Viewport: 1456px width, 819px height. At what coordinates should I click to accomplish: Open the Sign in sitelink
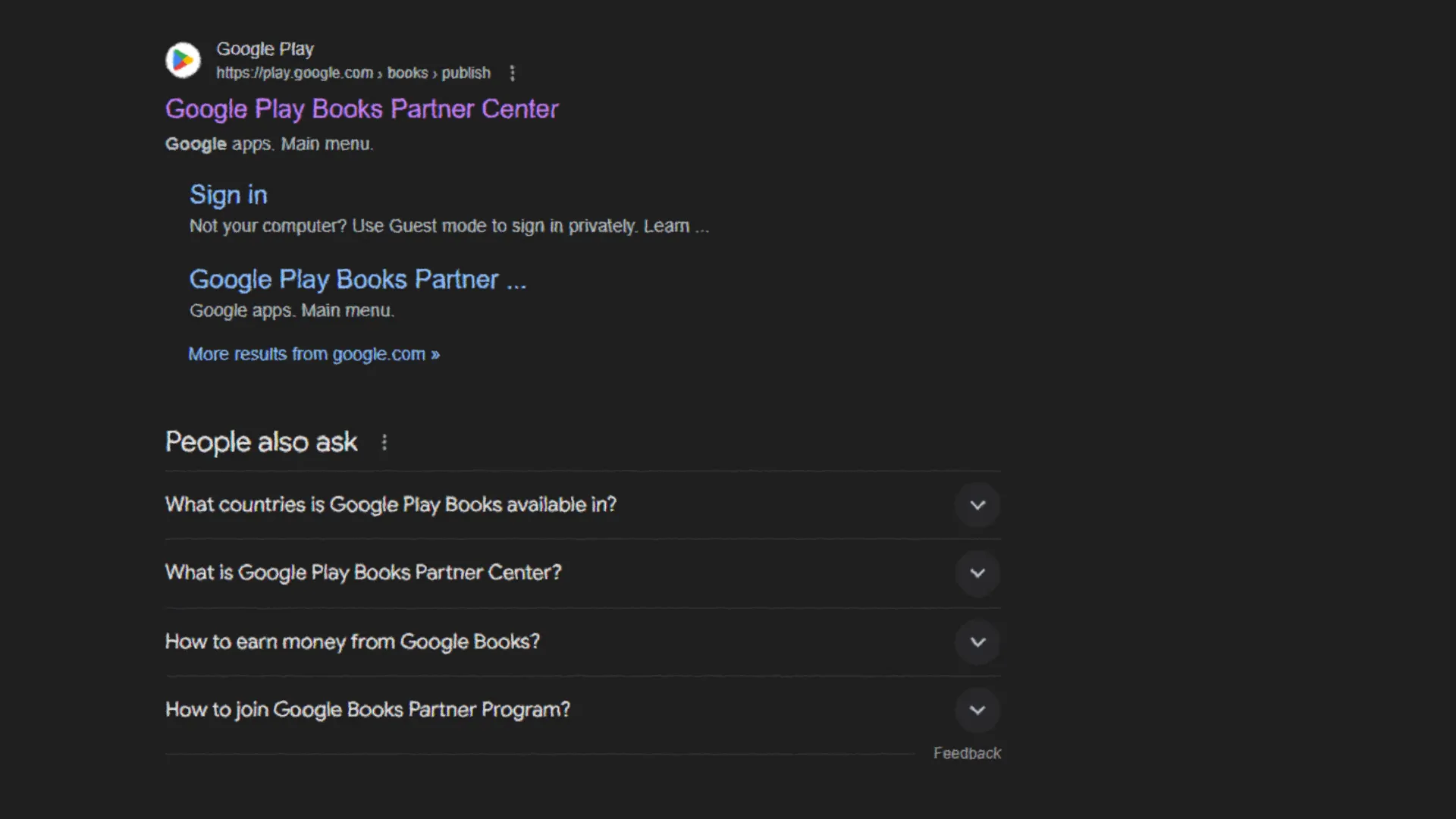228,195
